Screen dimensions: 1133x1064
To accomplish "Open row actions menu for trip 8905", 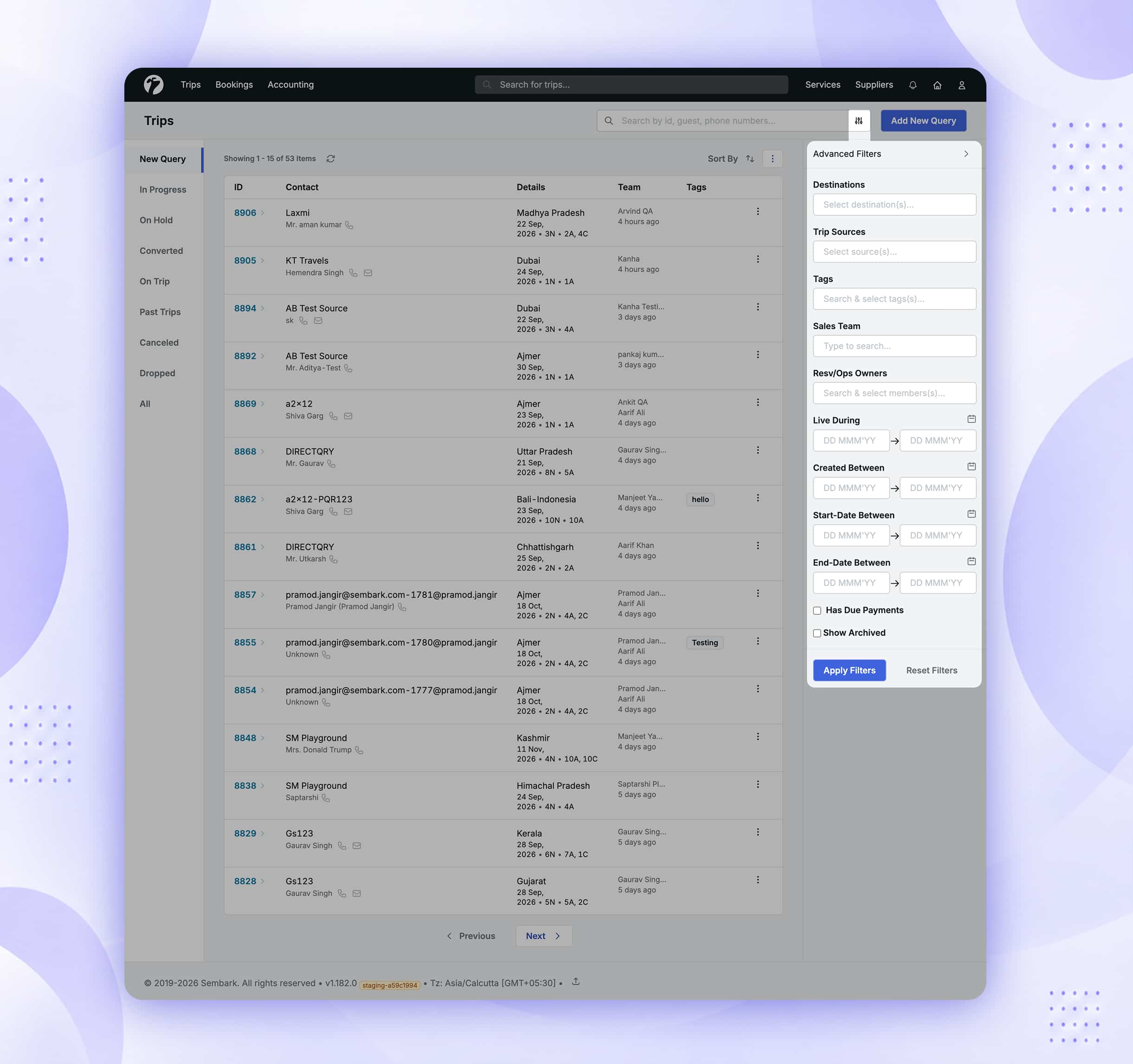I will point(758,259).
